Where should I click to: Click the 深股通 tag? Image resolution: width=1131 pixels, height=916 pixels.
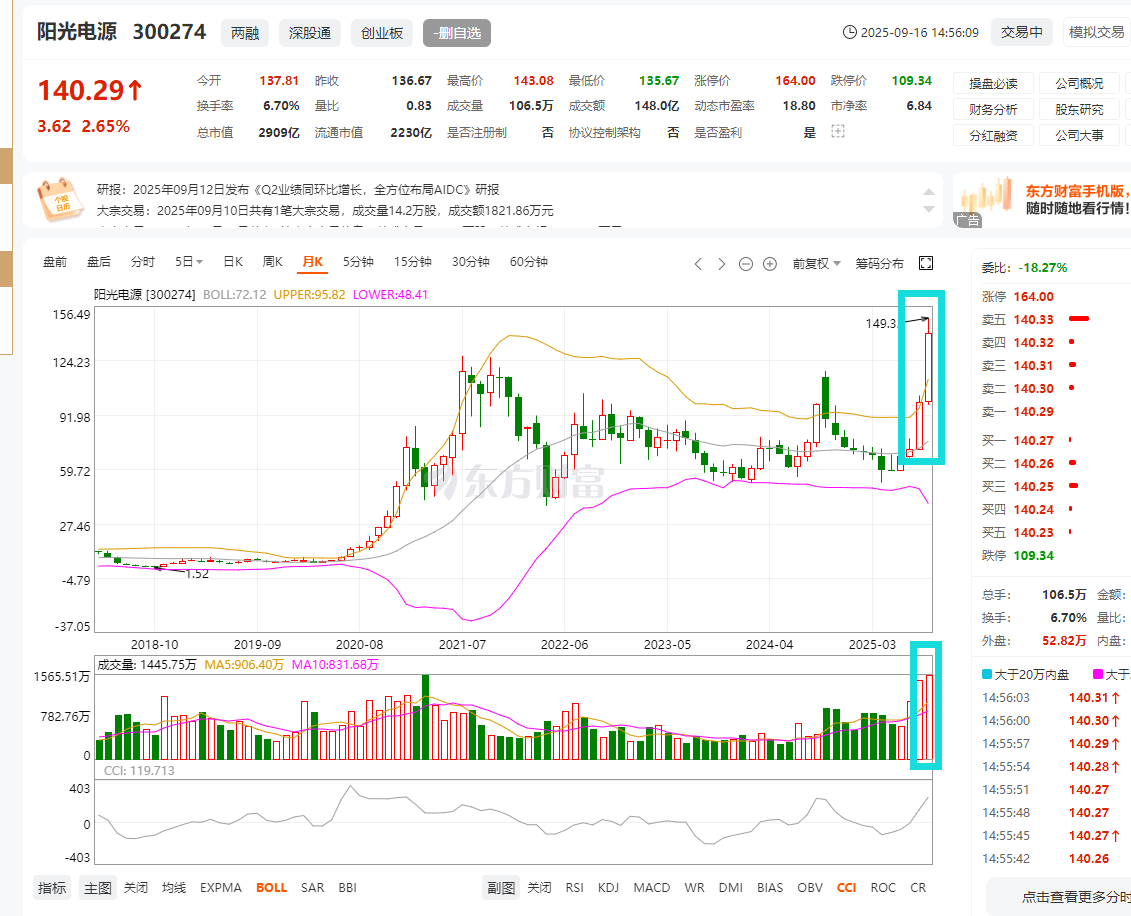[x=310, y=33]
